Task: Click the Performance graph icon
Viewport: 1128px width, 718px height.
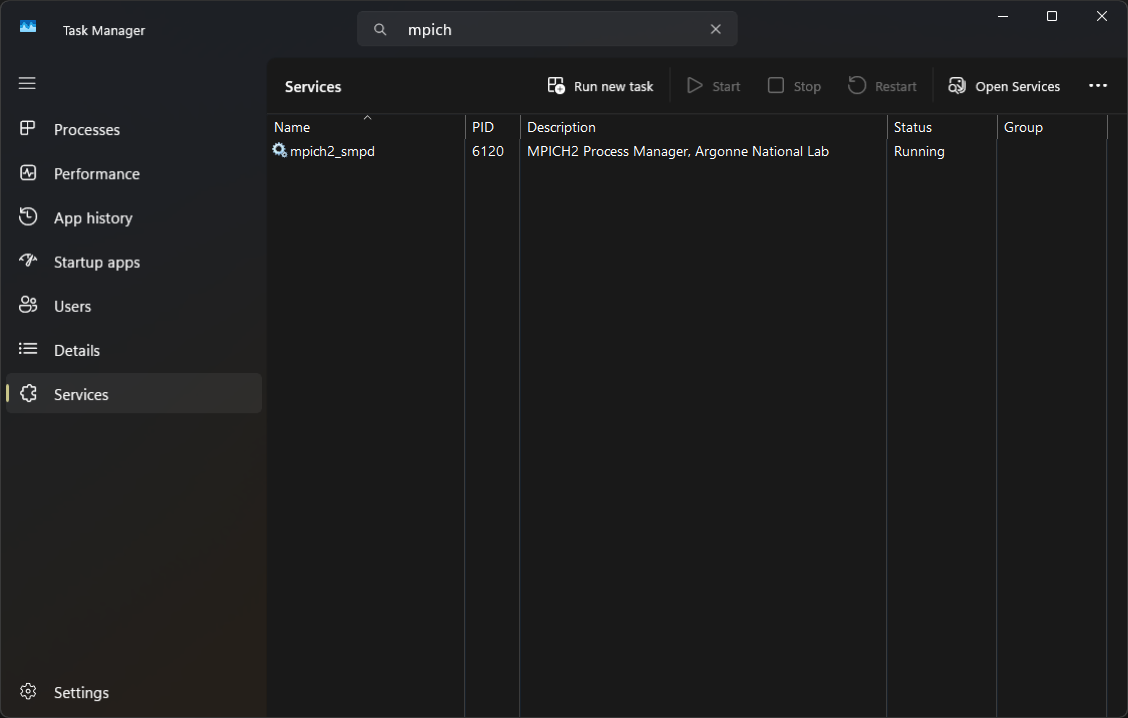Action: (28, 173)
